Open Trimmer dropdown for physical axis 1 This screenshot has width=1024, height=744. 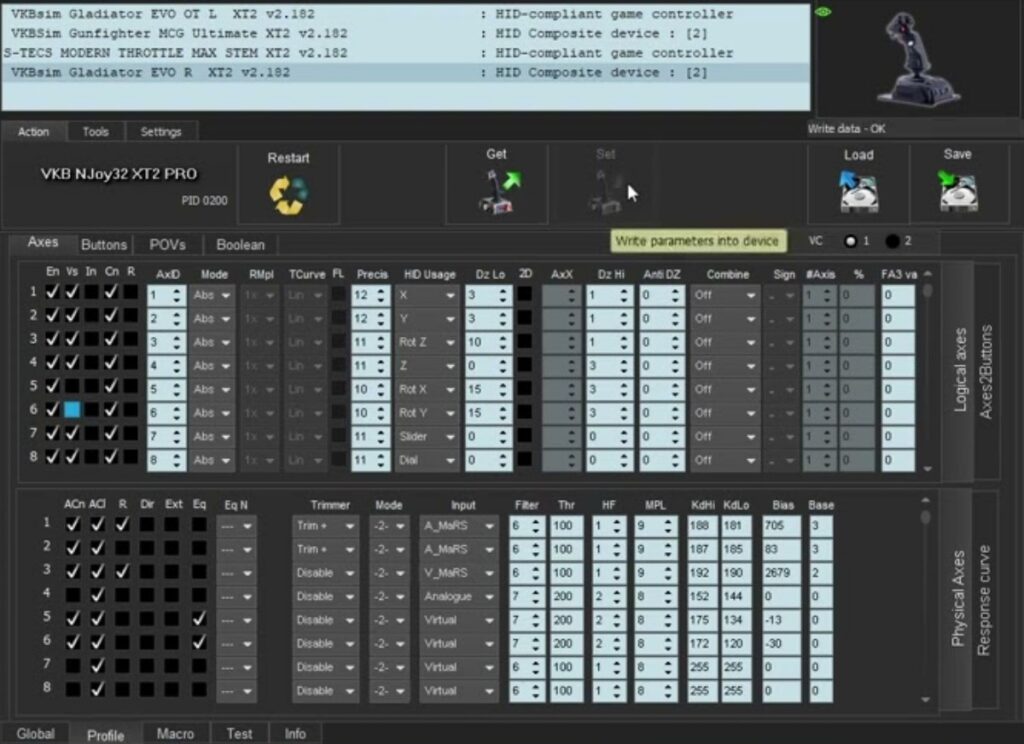tap(325, 526)
